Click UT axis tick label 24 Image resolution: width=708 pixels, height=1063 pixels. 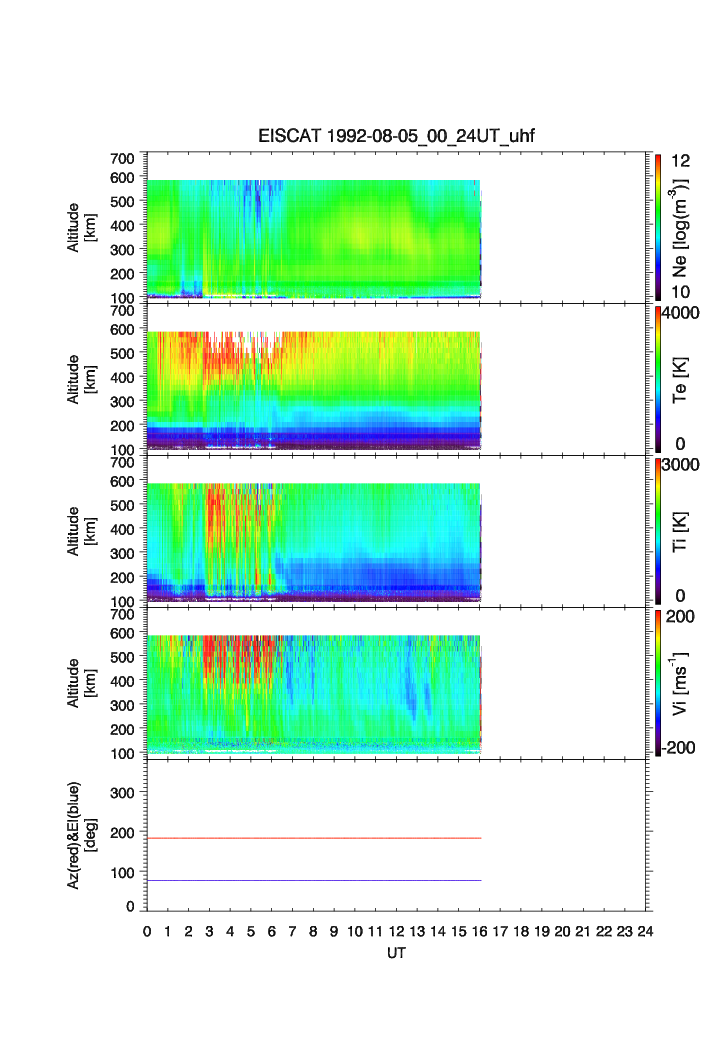click(x=646, y=931)
